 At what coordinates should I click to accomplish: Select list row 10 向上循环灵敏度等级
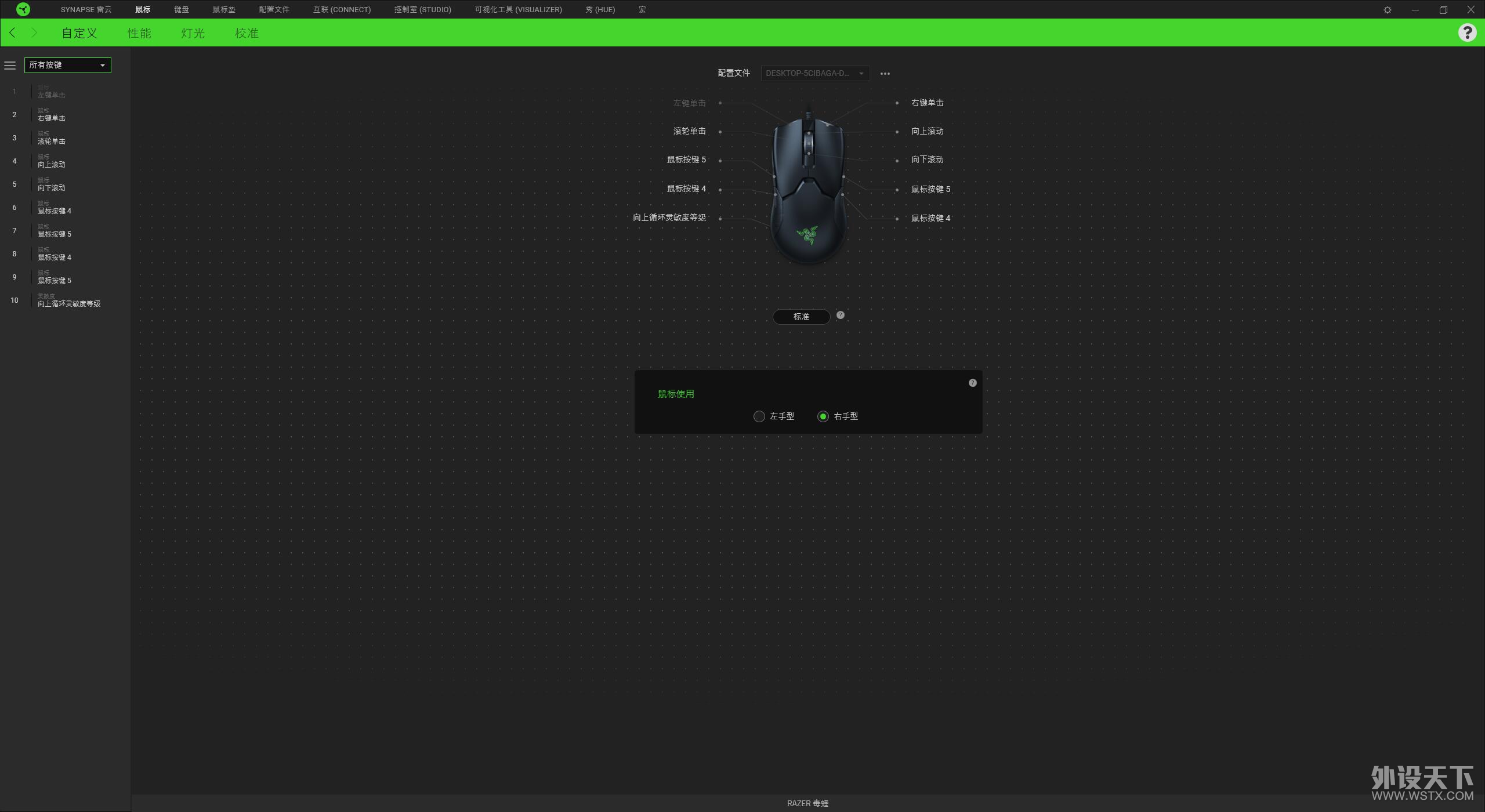coord(65,300)
